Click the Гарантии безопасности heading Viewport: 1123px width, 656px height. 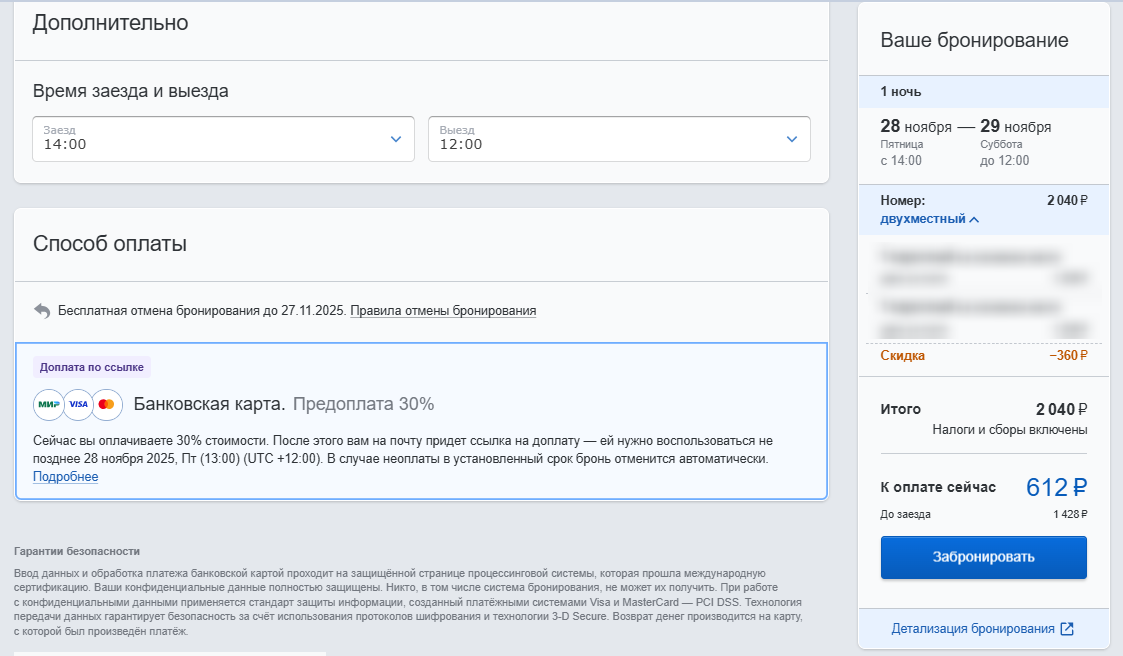point(77,551)
